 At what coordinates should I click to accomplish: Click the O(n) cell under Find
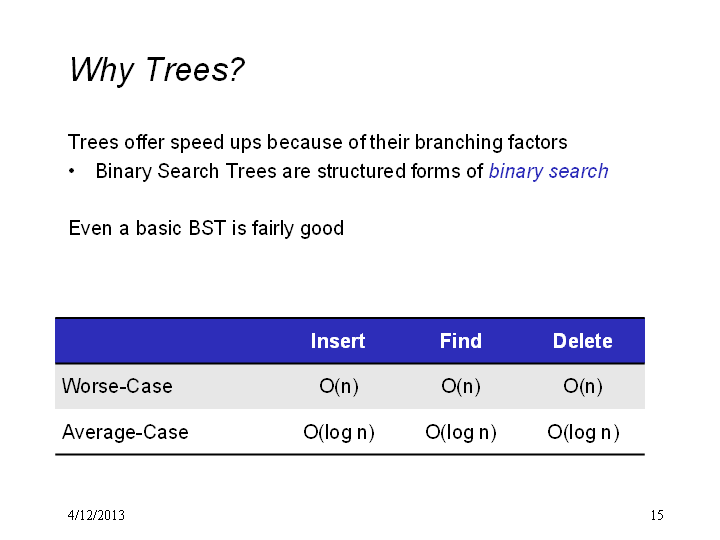(461, 386)
